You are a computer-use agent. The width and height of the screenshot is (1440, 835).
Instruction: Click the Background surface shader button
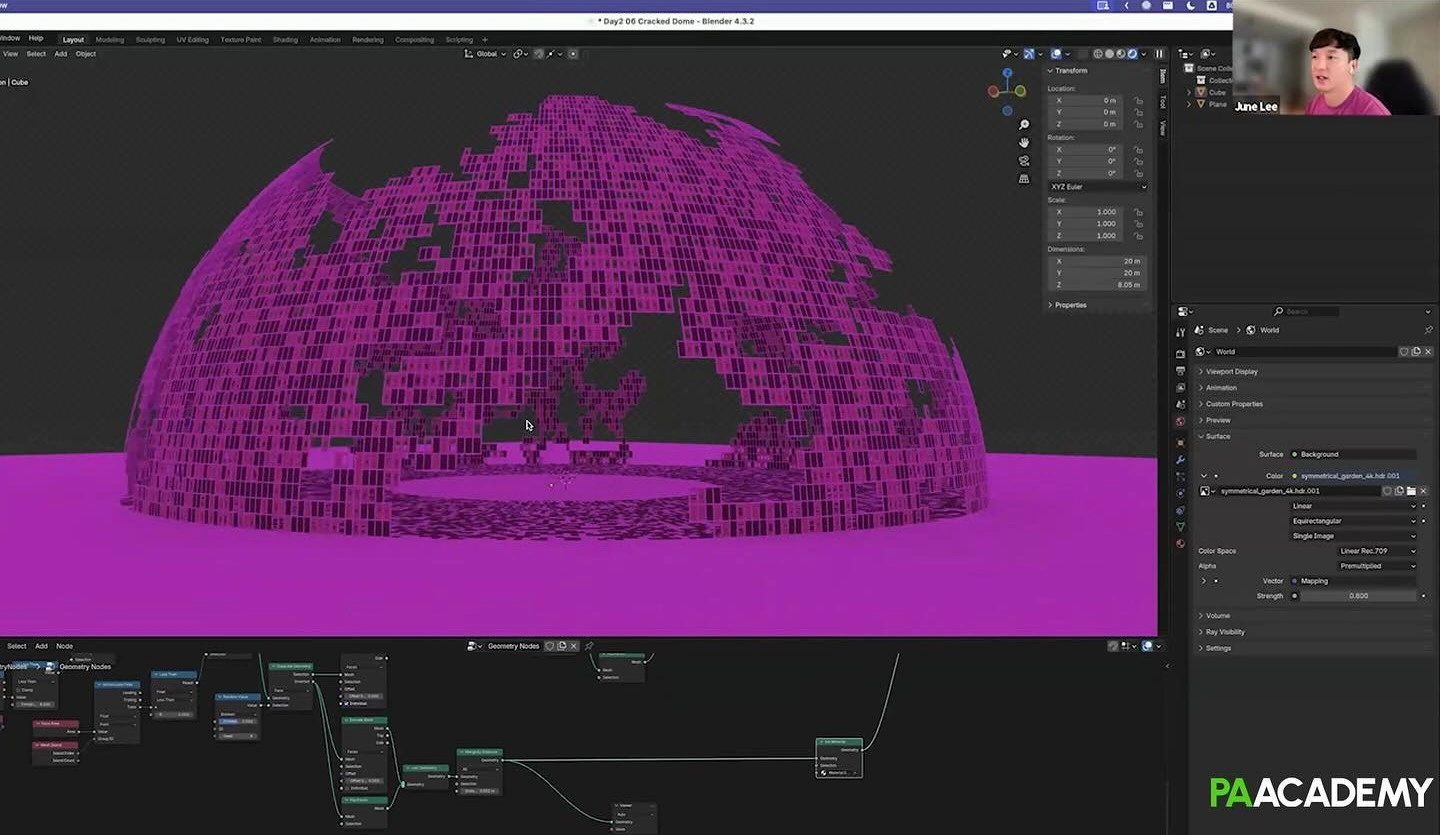coord(1355,454)
